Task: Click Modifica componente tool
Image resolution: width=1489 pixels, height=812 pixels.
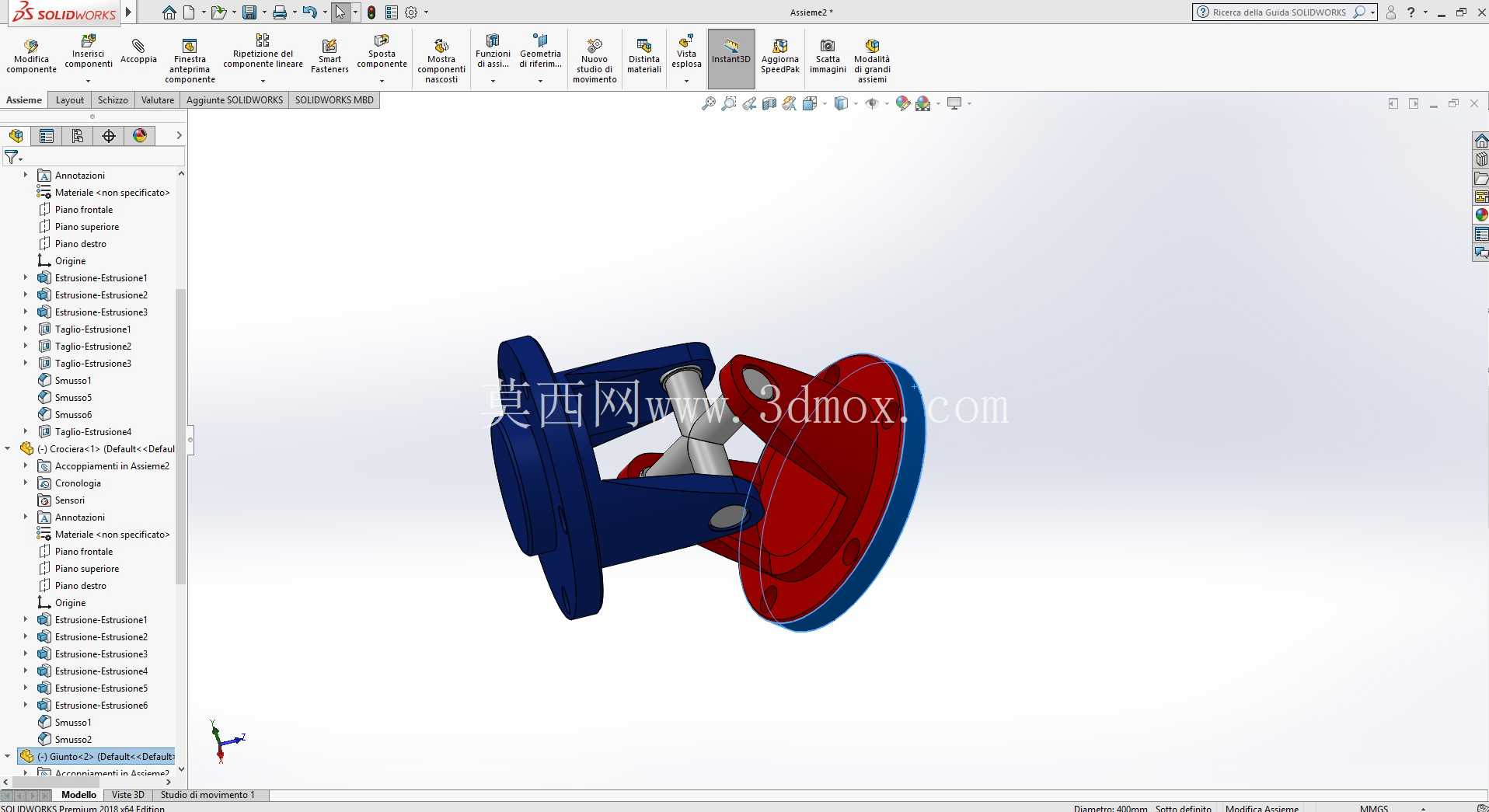Action: (x=31, y=57)
